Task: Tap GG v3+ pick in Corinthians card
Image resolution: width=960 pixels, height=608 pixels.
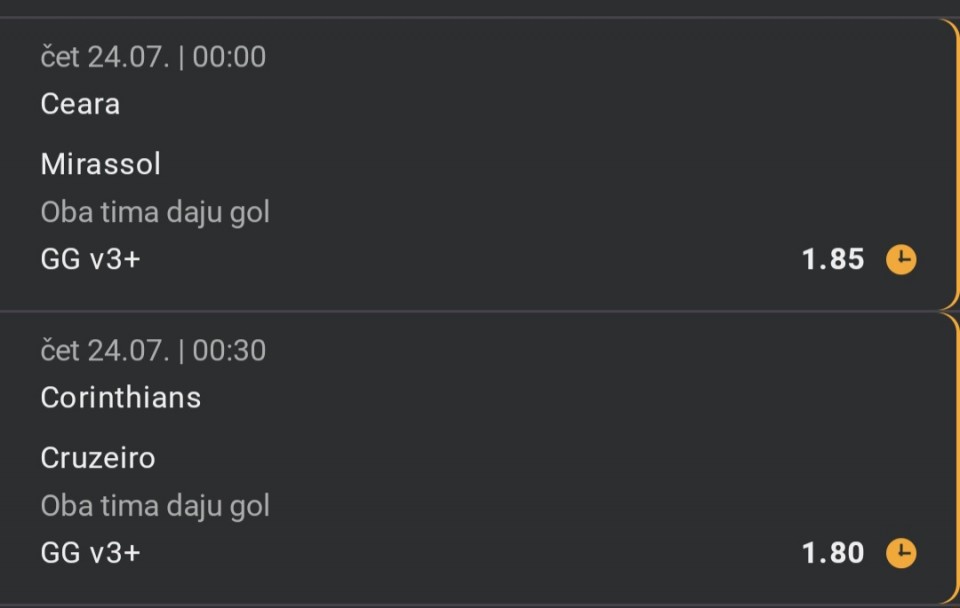Action: 91,554
